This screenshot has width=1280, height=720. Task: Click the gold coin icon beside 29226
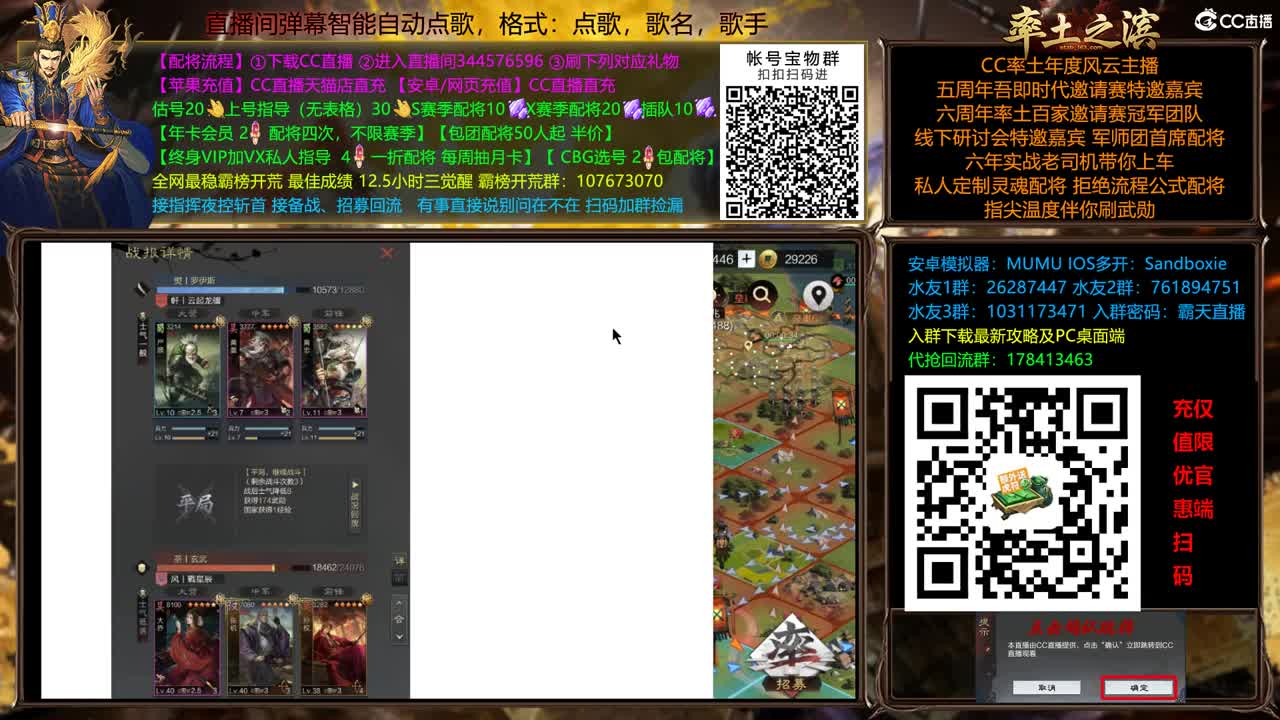(x=768, y=259)
